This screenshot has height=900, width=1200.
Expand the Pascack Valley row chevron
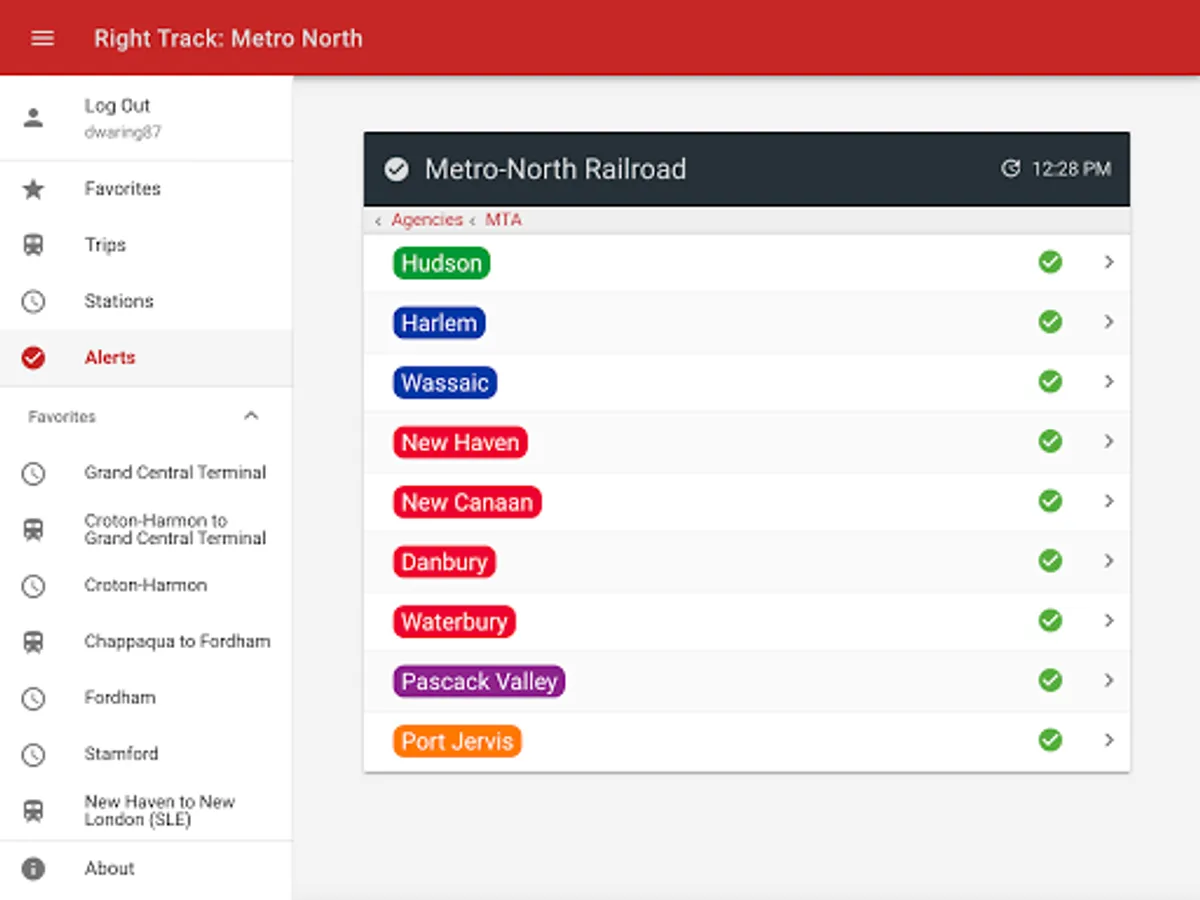pos(1108,680)
